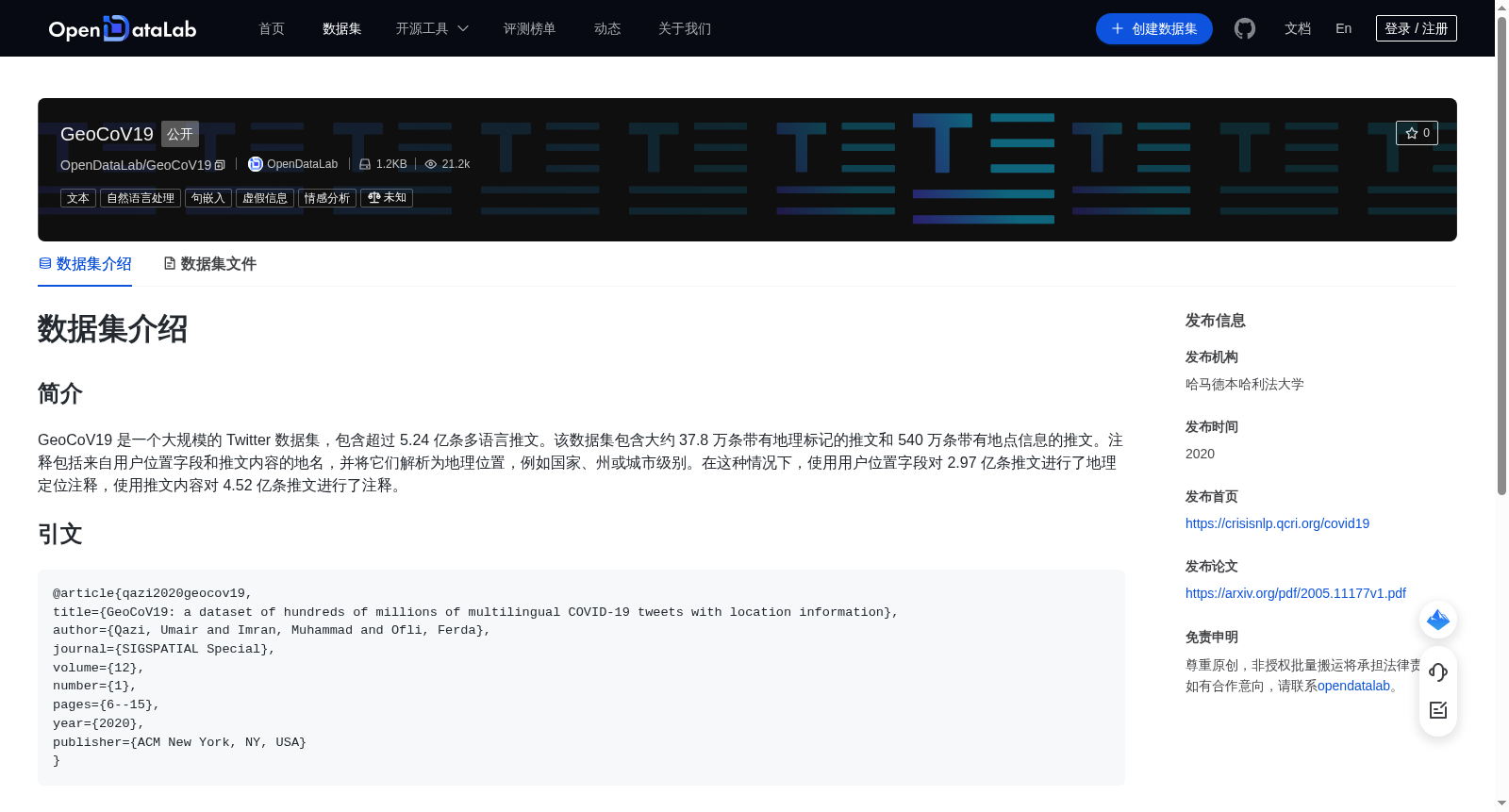Click the 1.2KB file size indicator
1509x812 pixels.
[x=383, y=164]
